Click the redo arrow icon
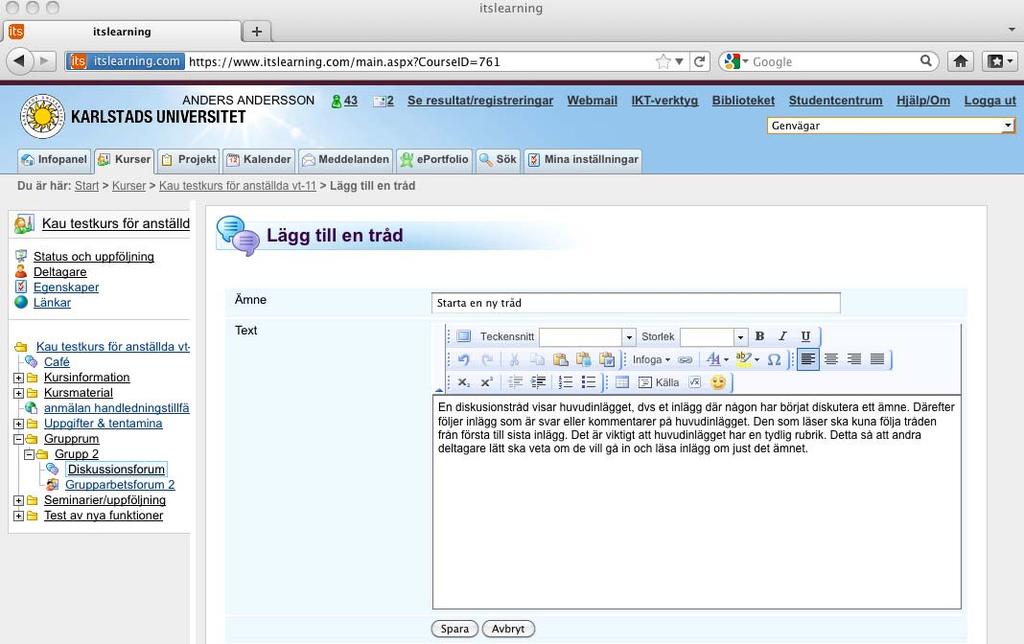The width and height of the screenshot is (1024, 644). [x=487, y=359]
